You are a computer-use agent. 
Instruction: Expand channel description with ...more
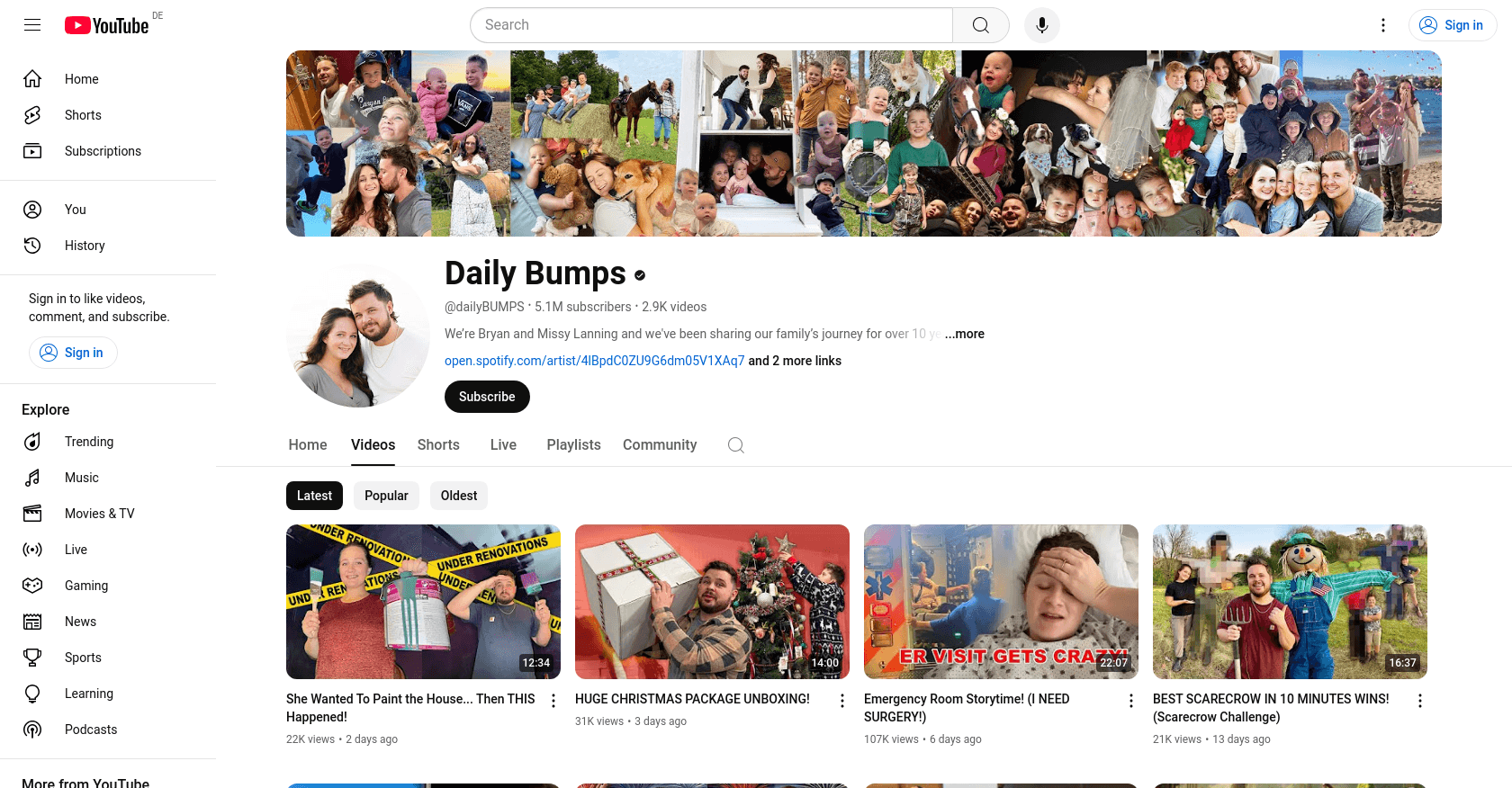pos(965,334)
